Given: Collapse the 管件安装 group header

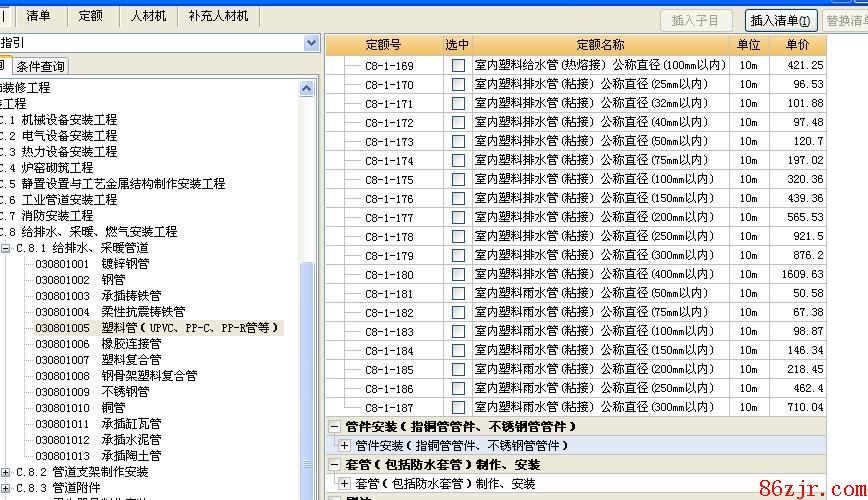Looking at the screenshot, I should pos(334,427).
